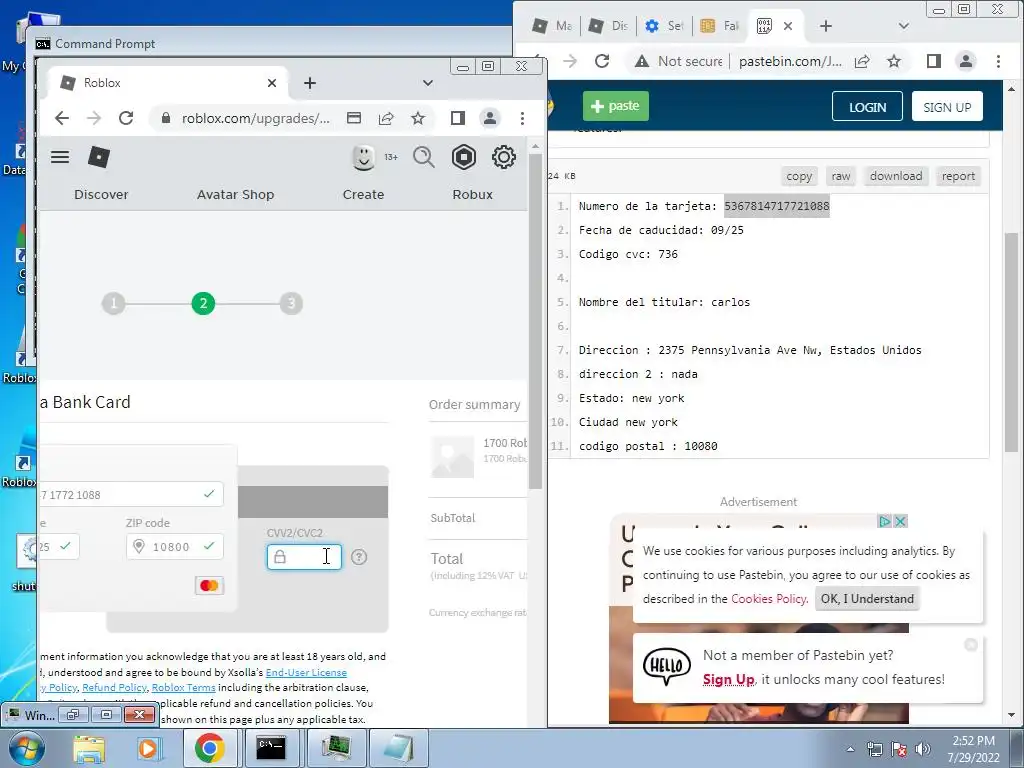
Task: Open new tab in Roblox window
Action: pyautogui.click(x=310, y=83)
